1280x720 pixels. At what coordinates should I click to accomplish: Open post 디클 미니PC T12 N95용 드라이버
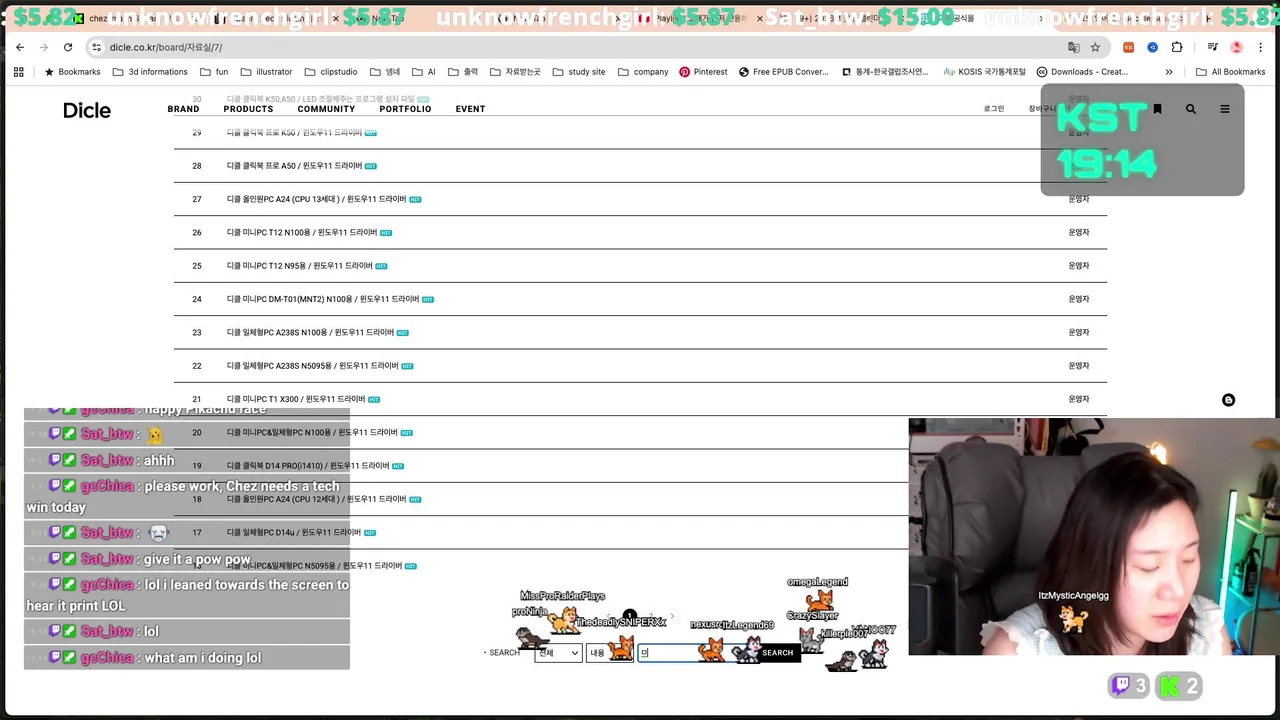click(x=299, y=266)
